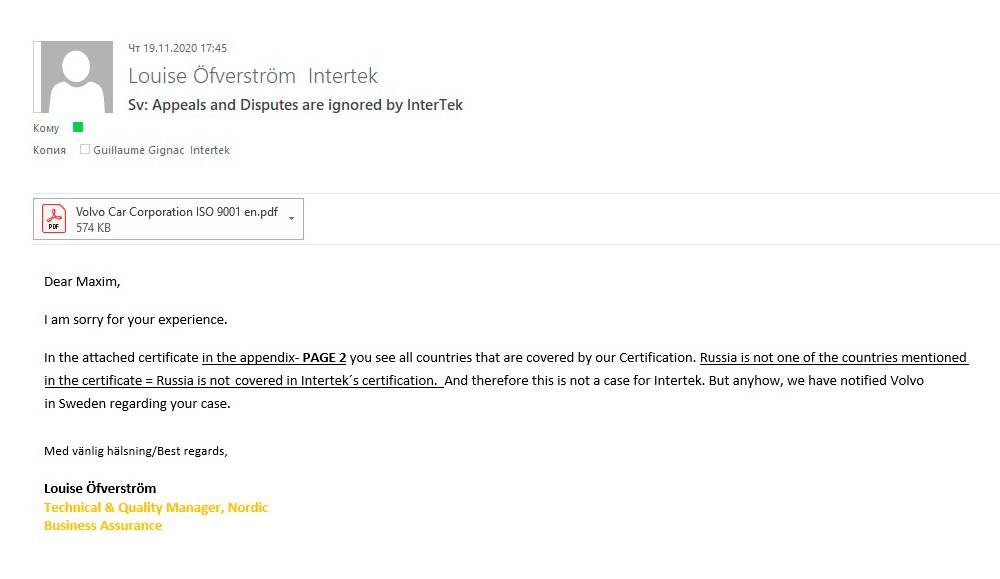1000x579 pixels.
Task: Click the Копия field label
Action: tap(49, 150)
